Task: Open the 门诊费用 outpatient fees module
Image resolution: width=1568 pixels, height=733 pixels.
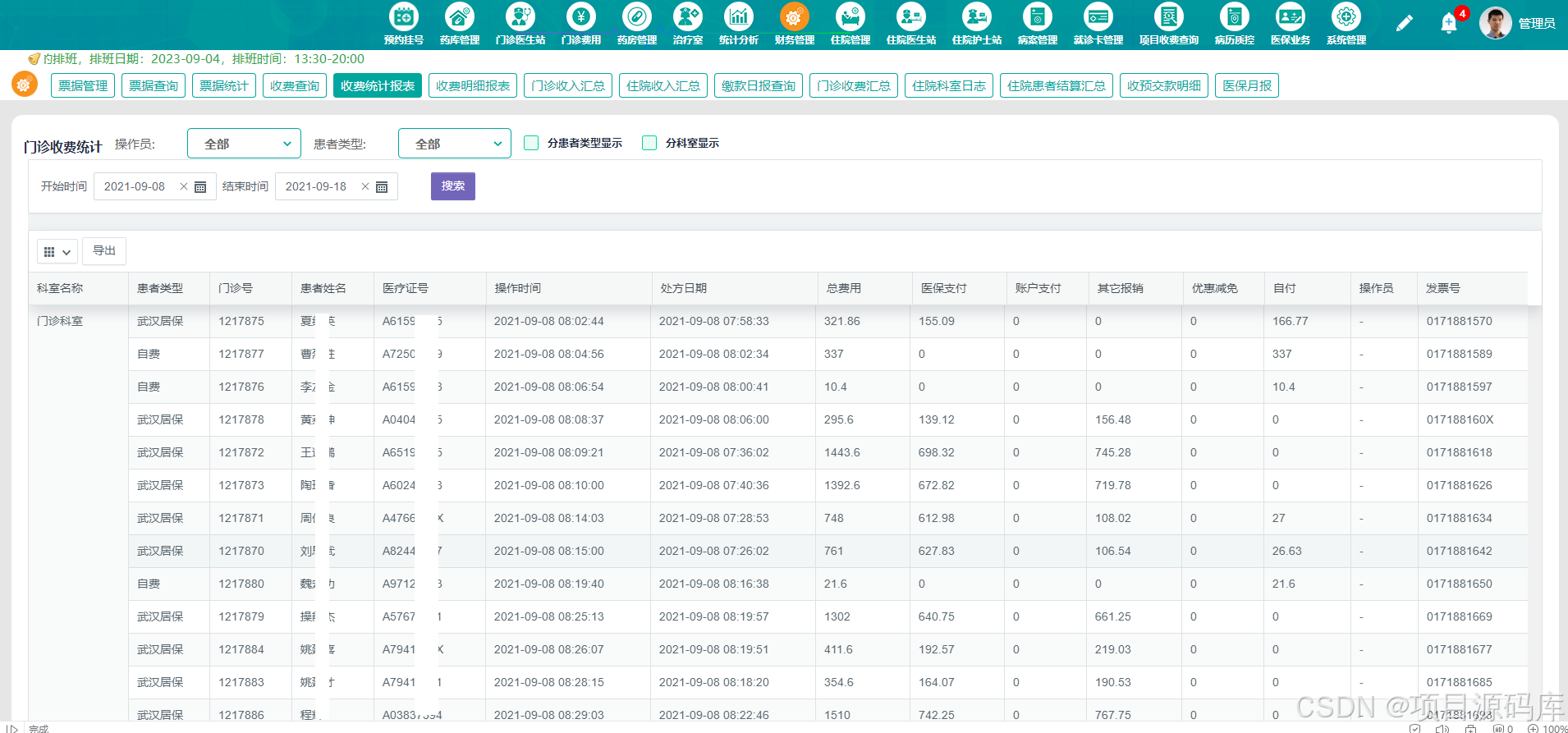Action: pyautogui.click(x=580, y=24)
